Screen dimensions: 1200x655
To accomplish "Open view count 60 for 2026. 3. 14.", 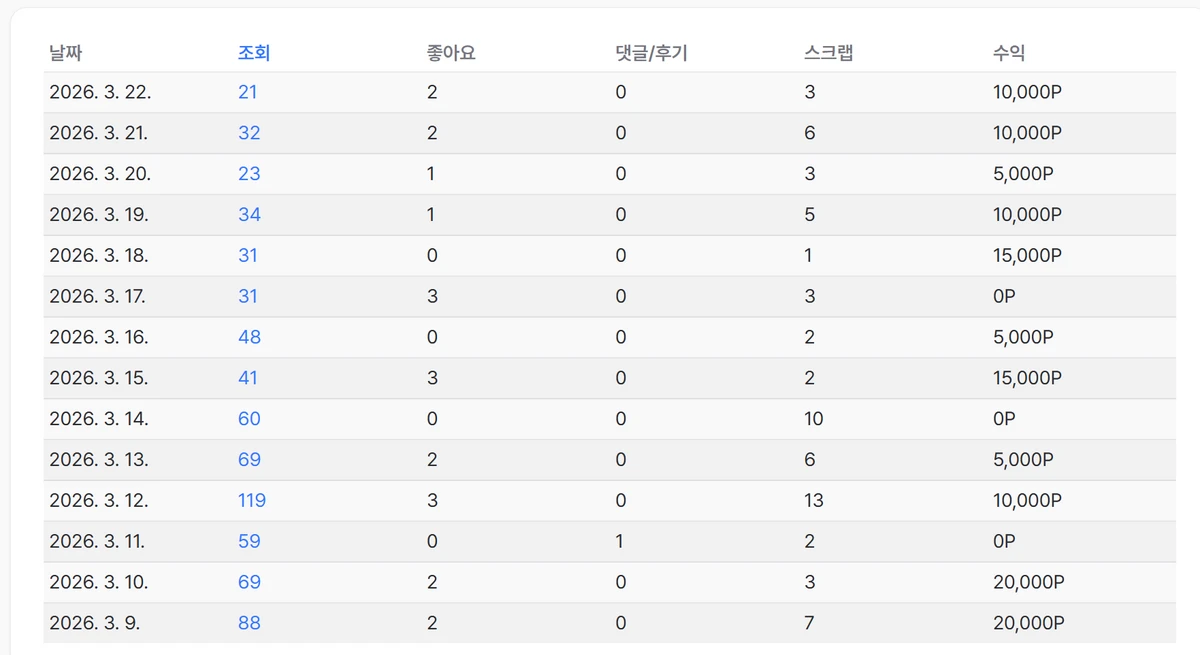I will pos(249,419).
